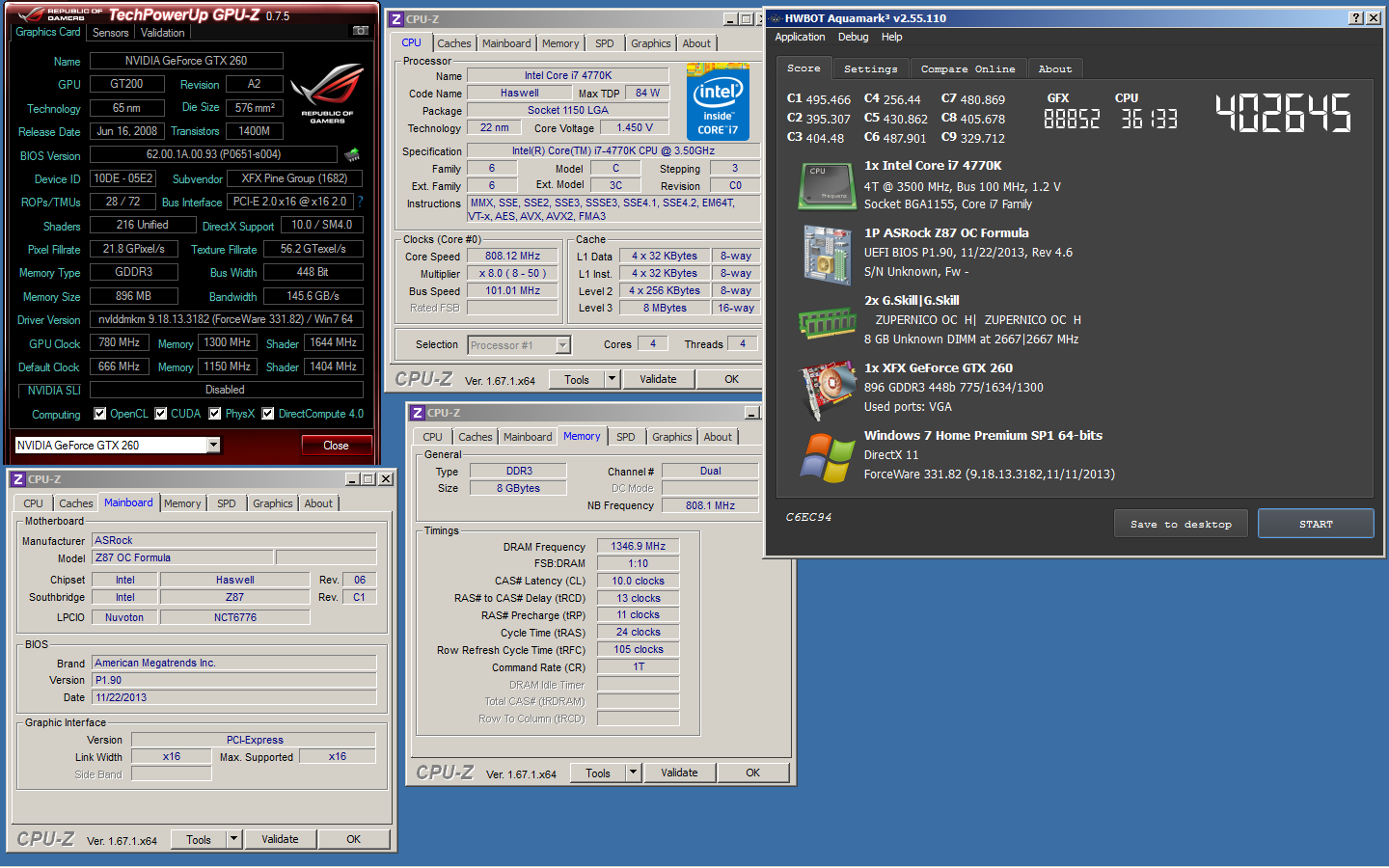Open Tools dropdown arrow in CPU-Z Memory window

[633, 773]
